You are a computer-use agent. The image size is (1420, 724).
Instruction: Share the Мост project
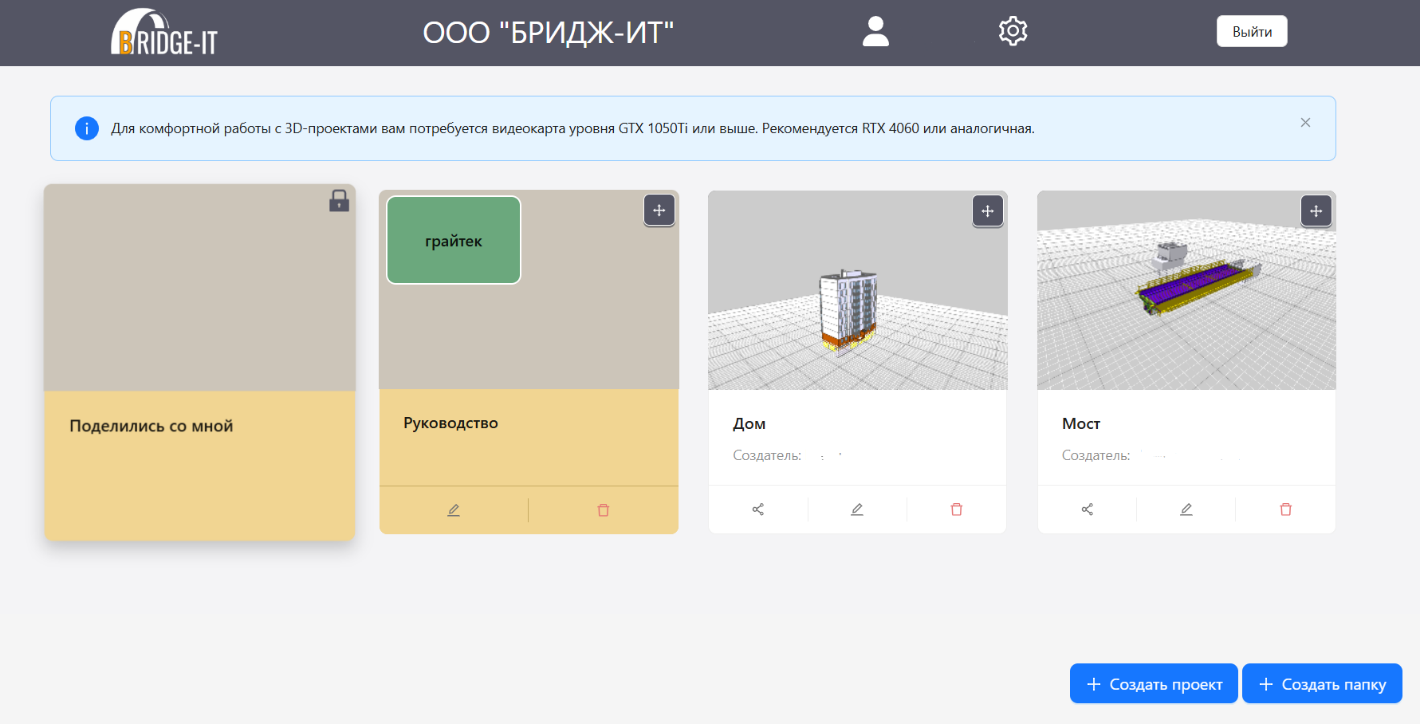click(1087, 509)
